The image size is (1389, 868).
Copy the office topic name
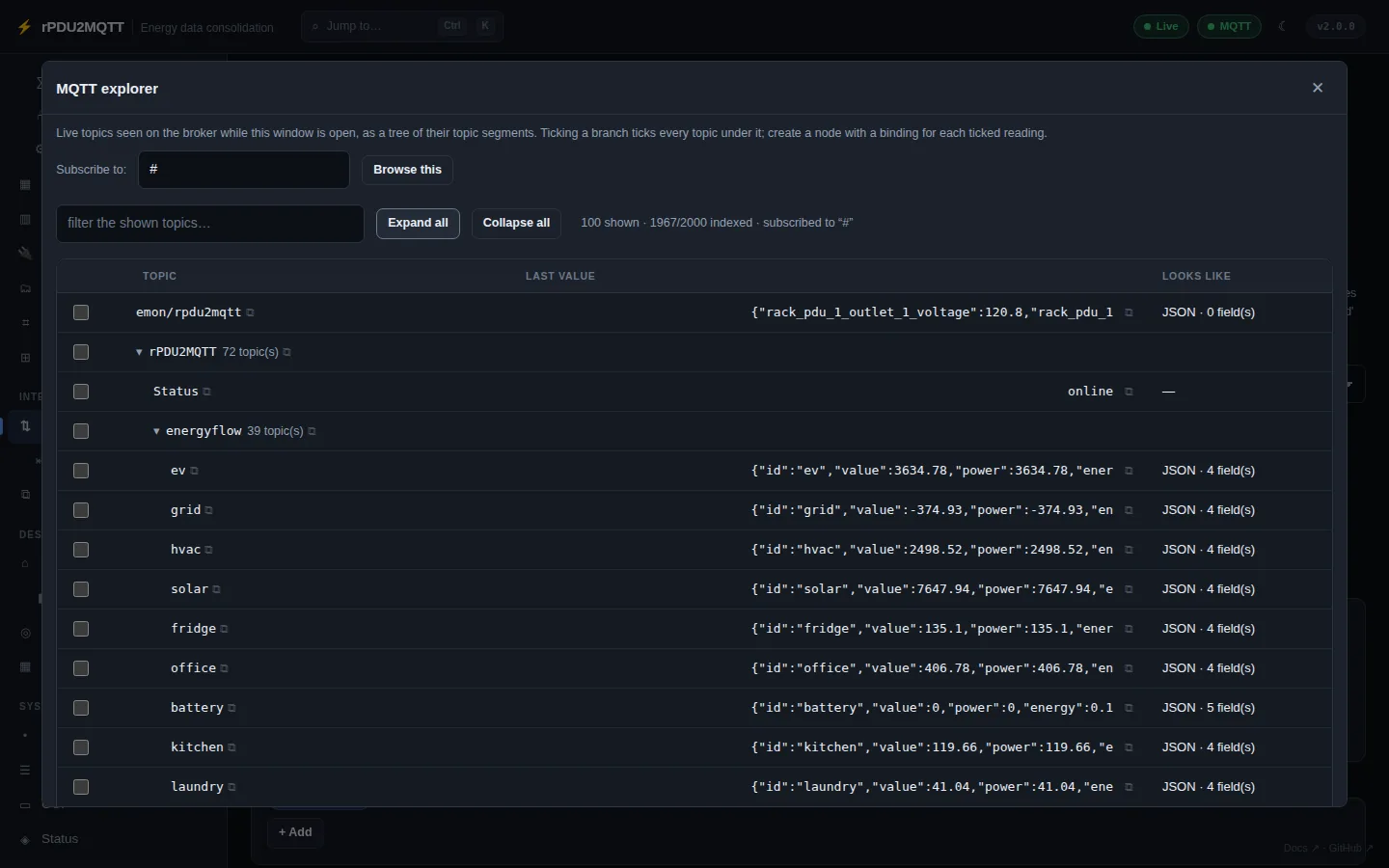225,668
